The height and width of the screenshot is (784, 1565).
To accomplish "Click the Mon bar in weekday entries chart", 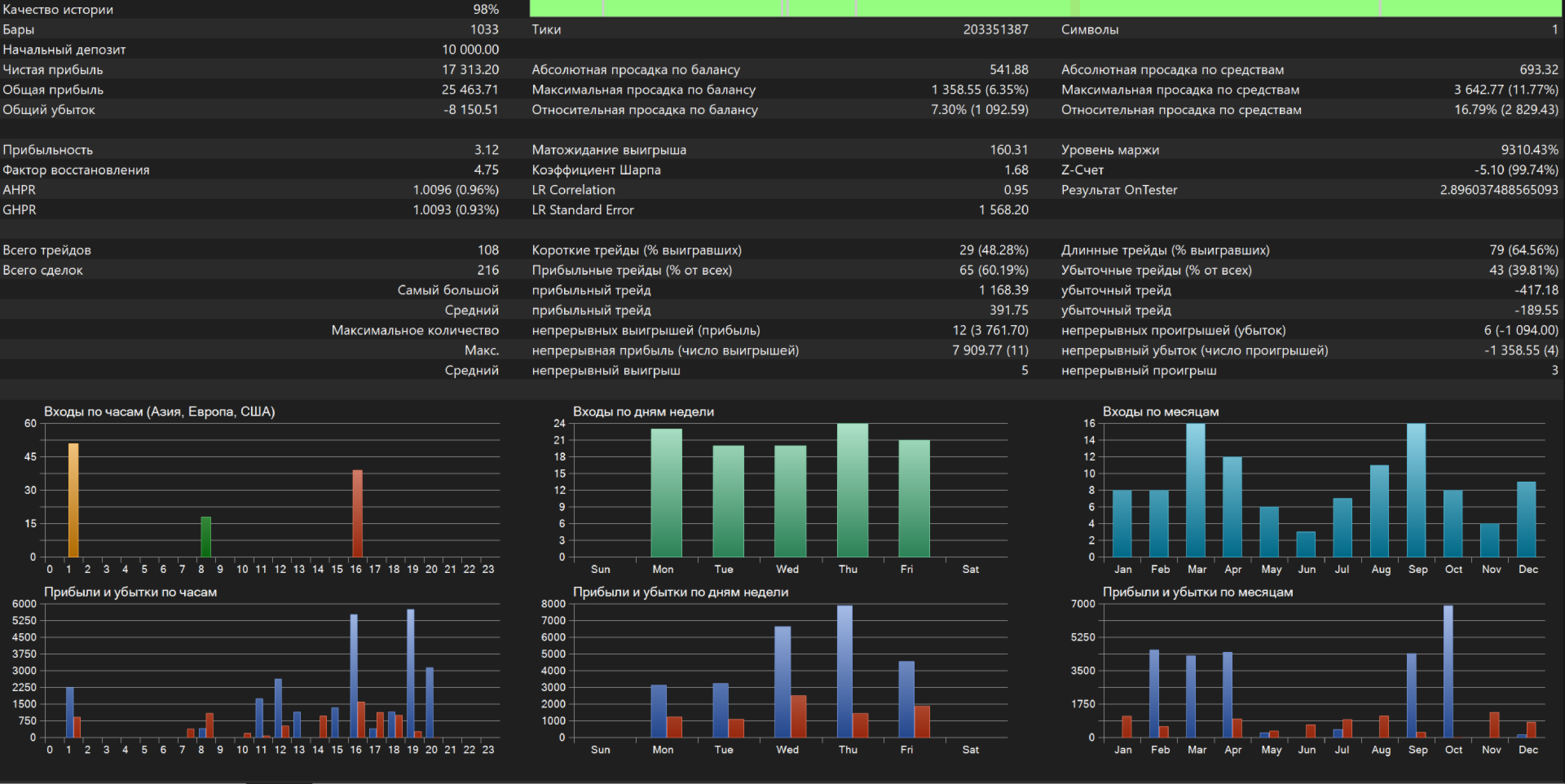I will [666, 492].
